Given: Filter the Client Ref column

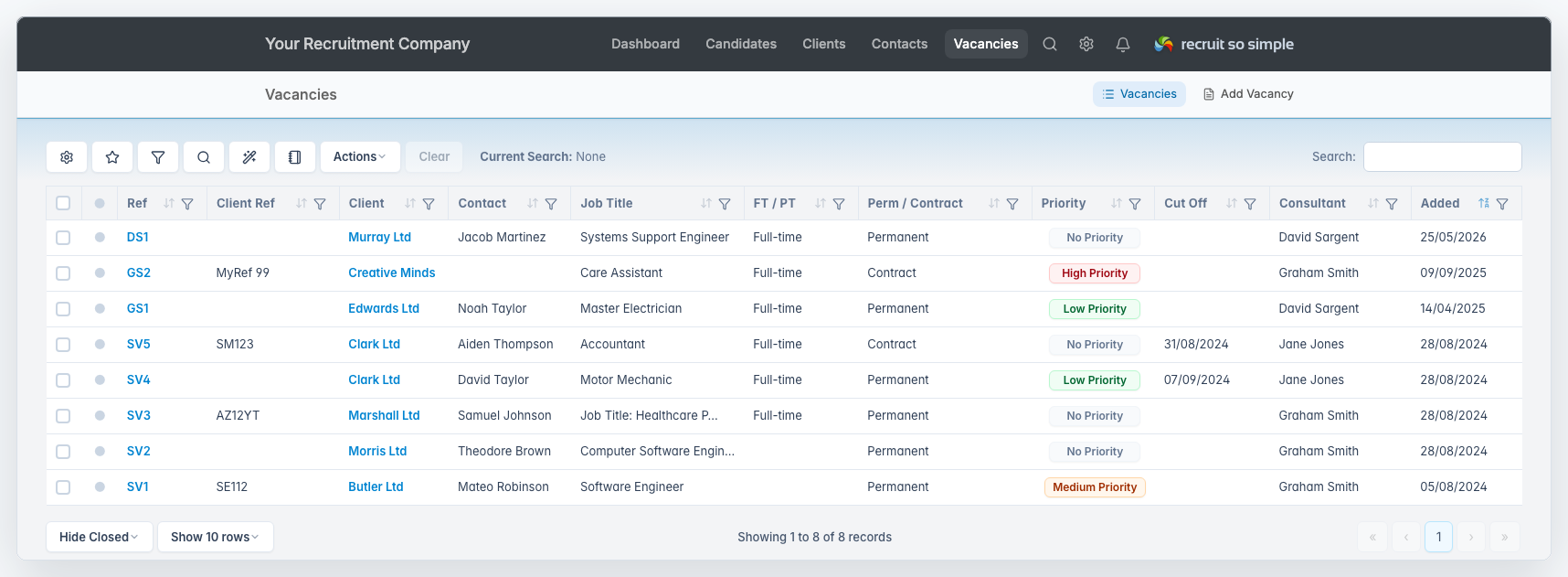Looking at the screenshot, I should tap(320, 204).
